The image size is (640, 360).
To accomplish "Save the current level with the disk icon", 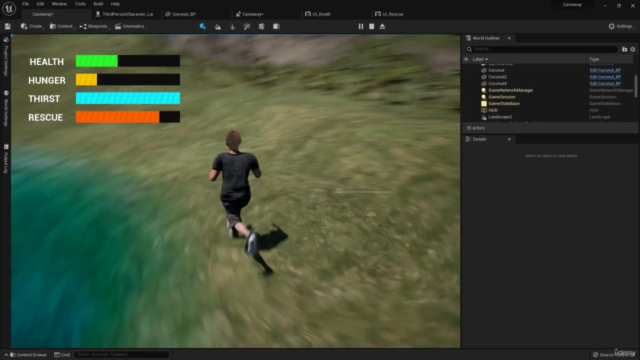I will (7, 27).
